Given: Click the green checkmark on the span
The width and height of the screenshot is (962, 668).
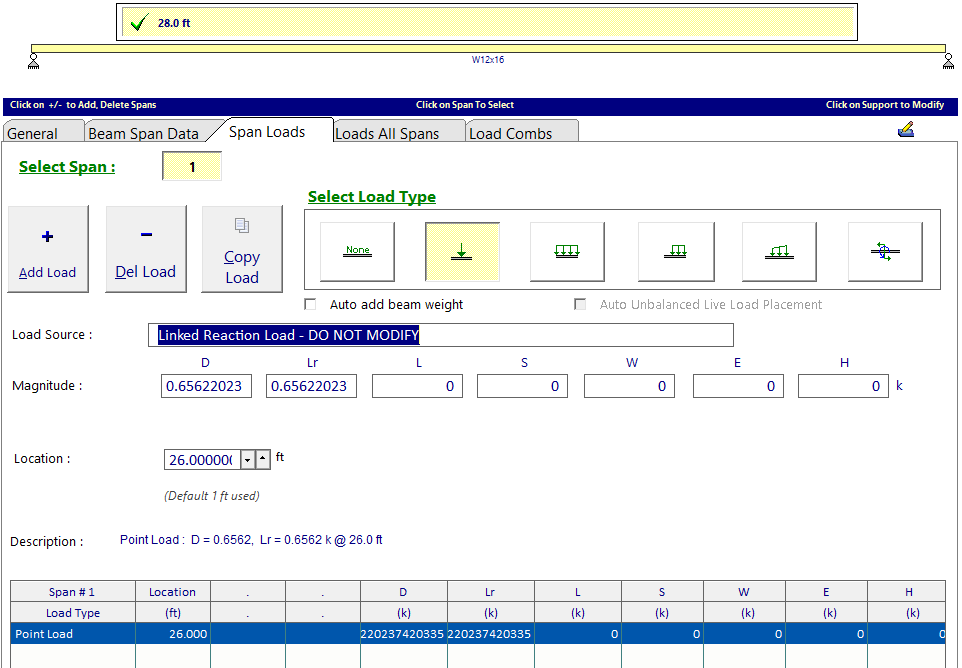Looking at the screenshot, I should point(140,23).
